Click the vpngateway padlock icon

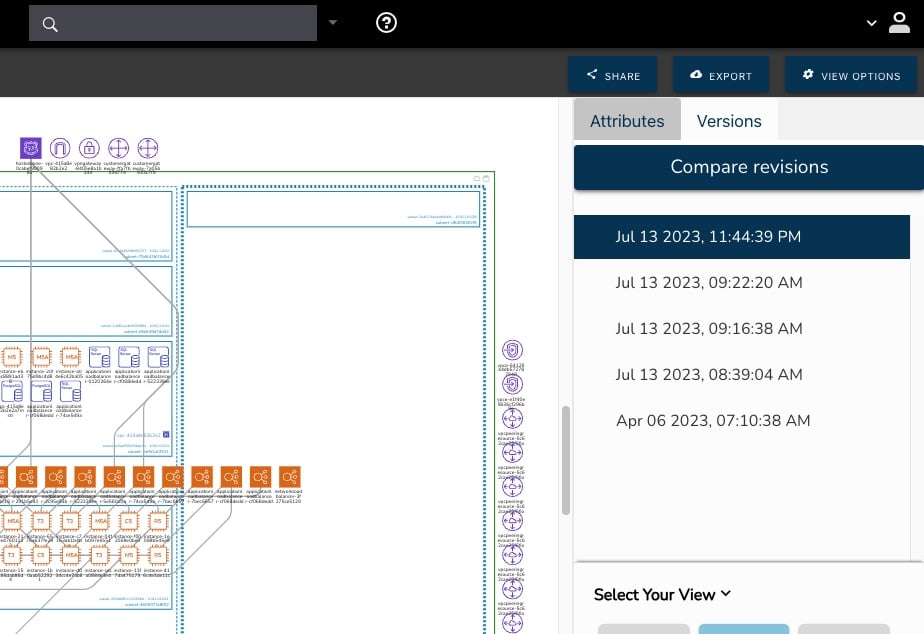point(89,148)
